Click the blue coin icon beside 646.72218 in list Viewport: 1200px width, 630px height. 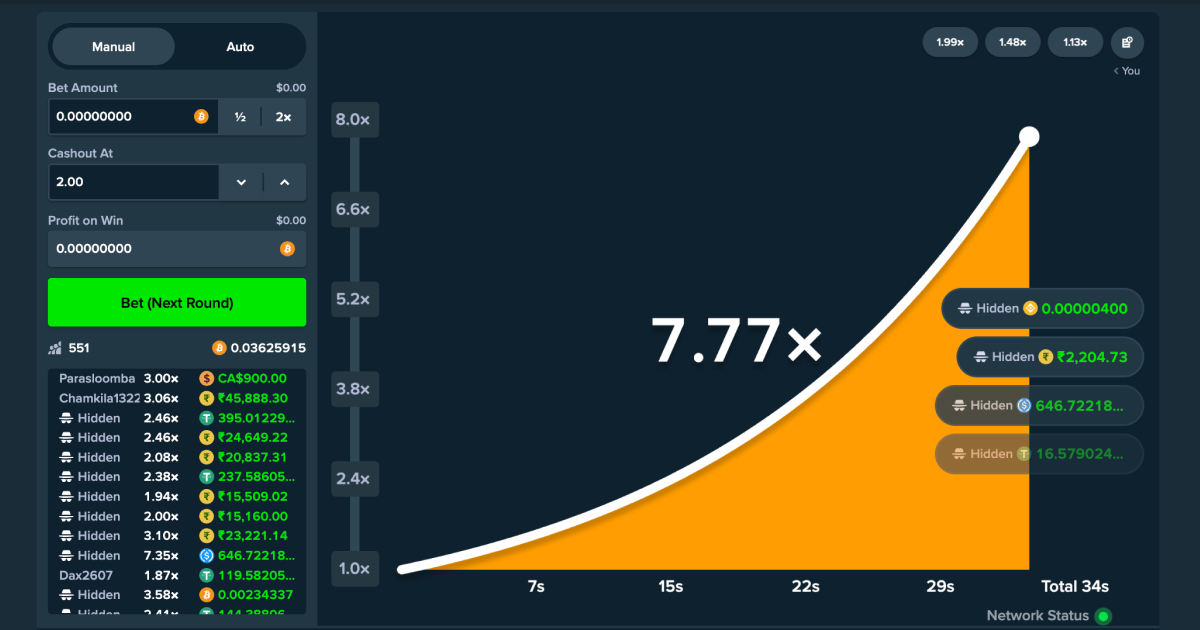[x=206, y=555]
